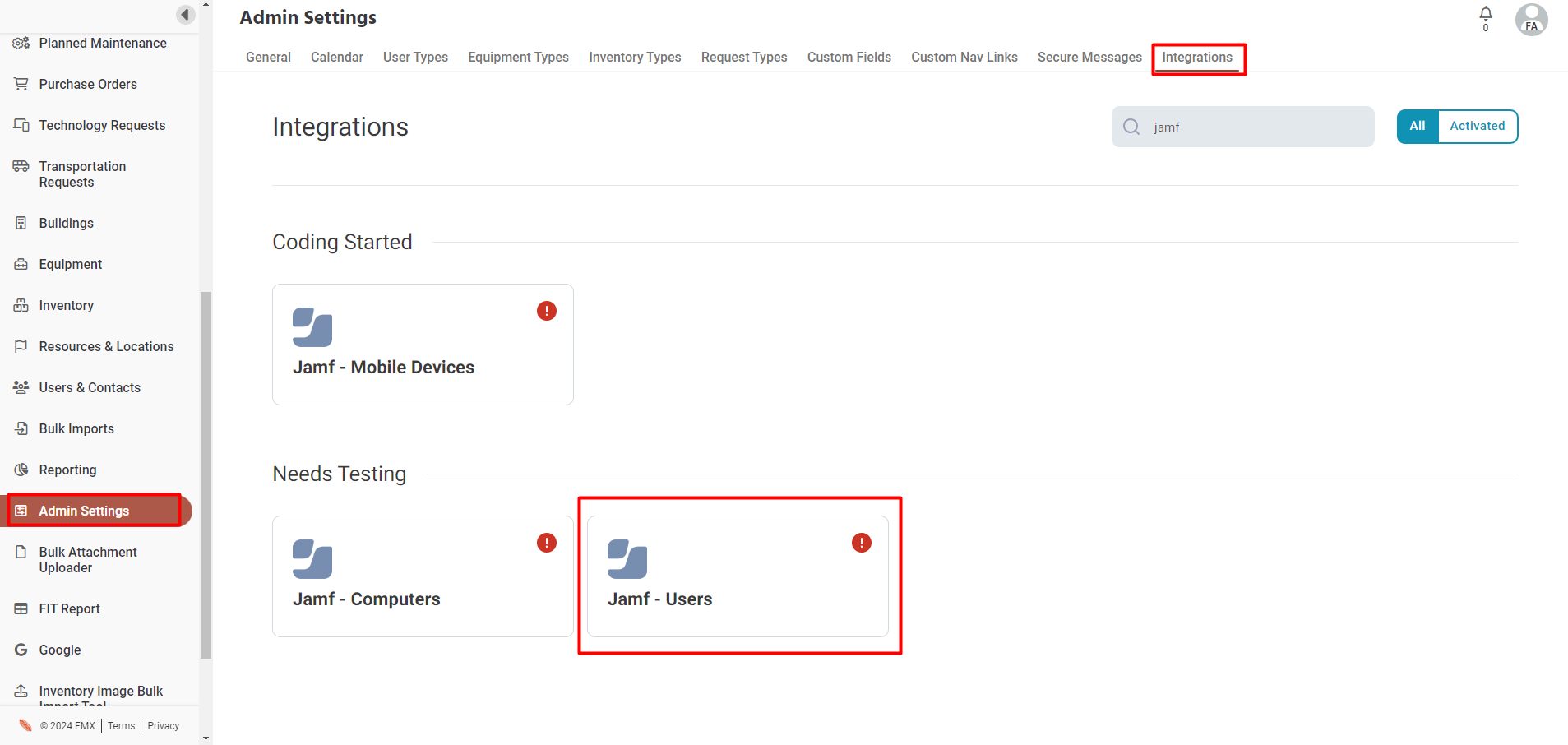Image resolution: width=1568 pixels, height=745 pixels.
Task: Open the Terms link in footer
Action: pos(121,725)
